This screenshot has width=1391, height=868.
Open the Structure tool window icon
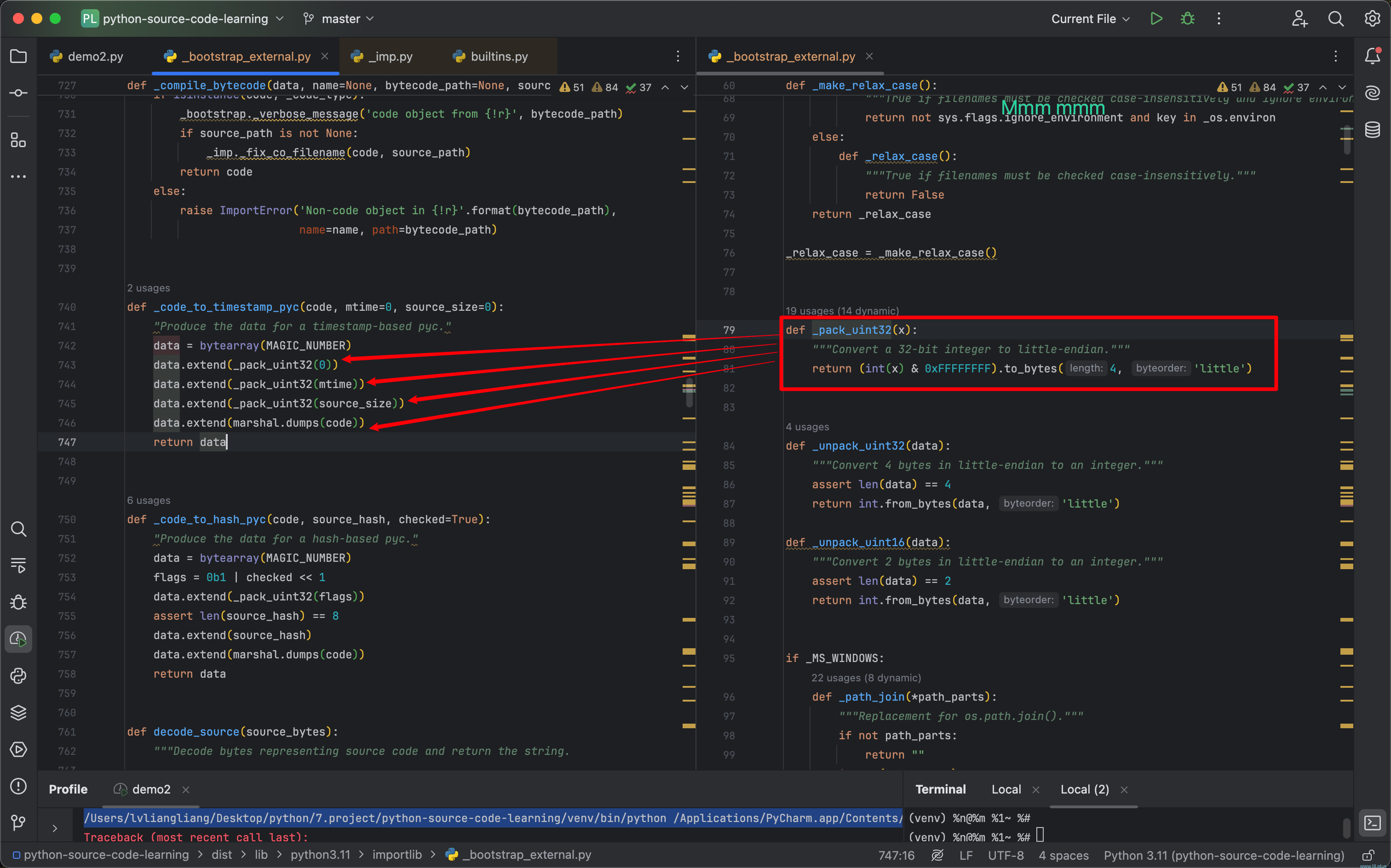pos(18,140)
